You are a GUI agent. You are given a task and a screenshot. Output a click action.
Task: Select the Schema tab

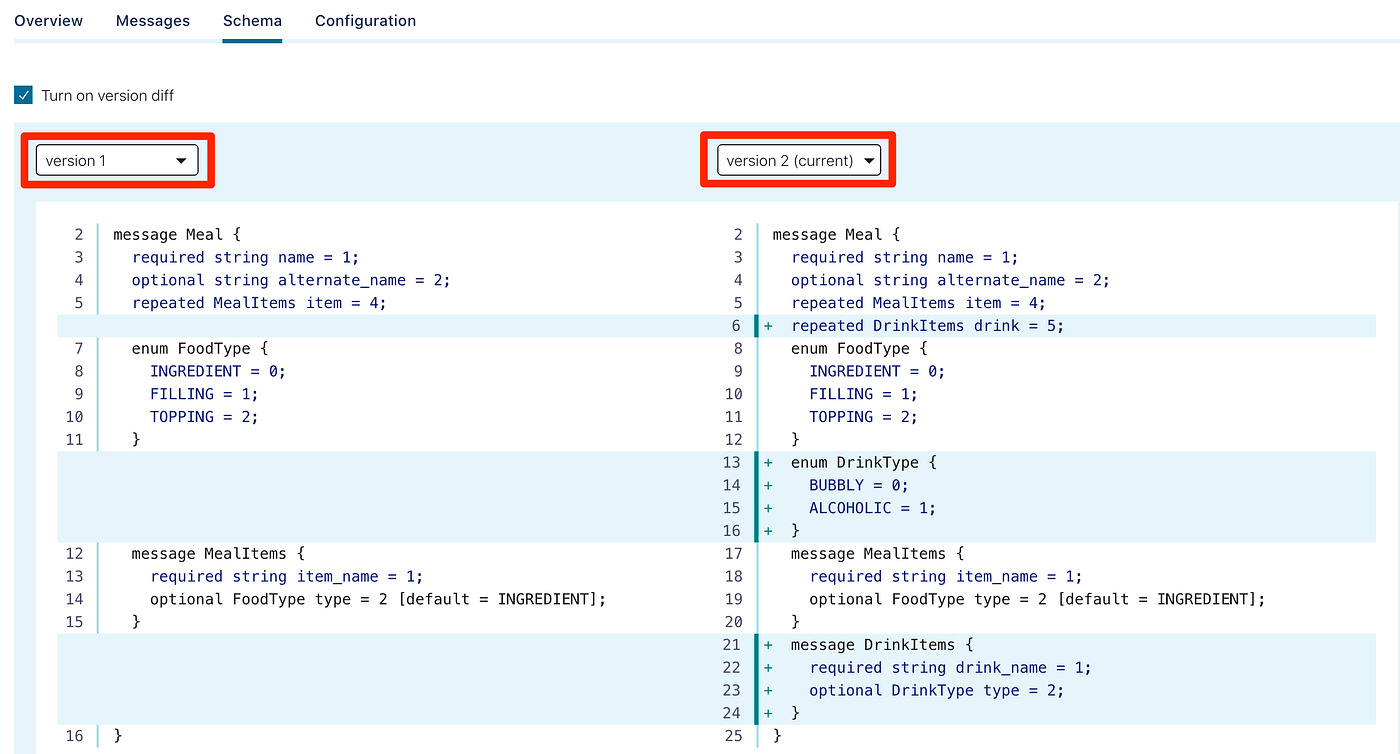tap(251, 20)
